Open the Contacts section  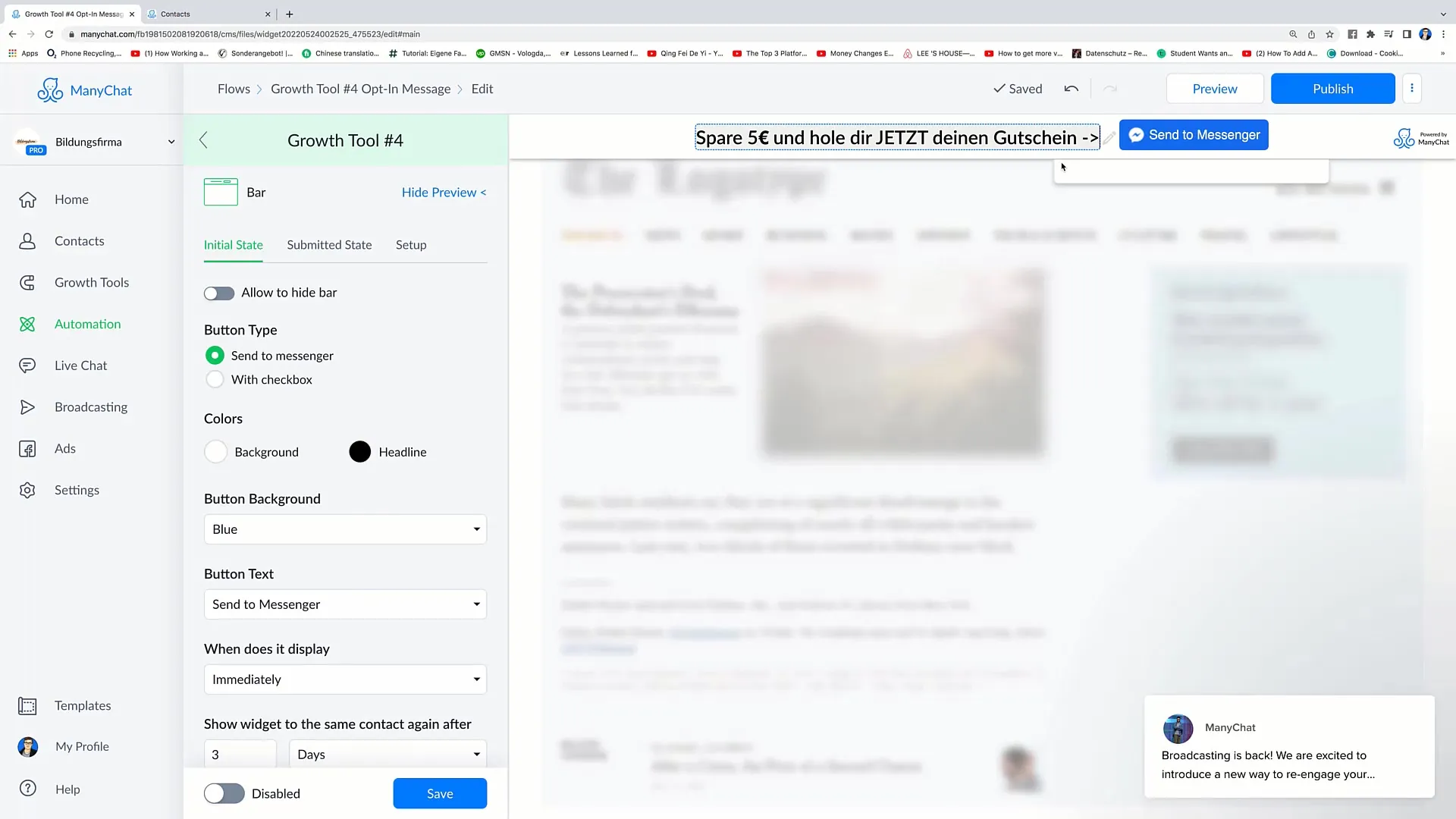(79, 240)
